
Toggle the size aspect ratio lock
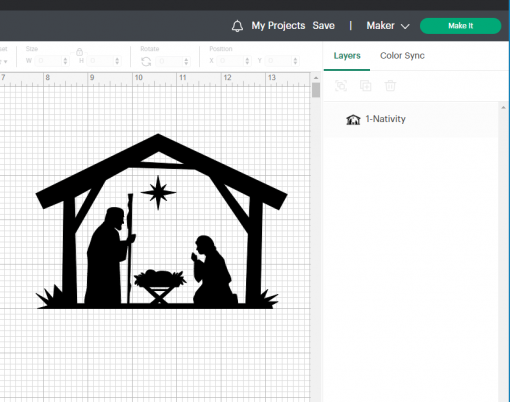(79, 52)
